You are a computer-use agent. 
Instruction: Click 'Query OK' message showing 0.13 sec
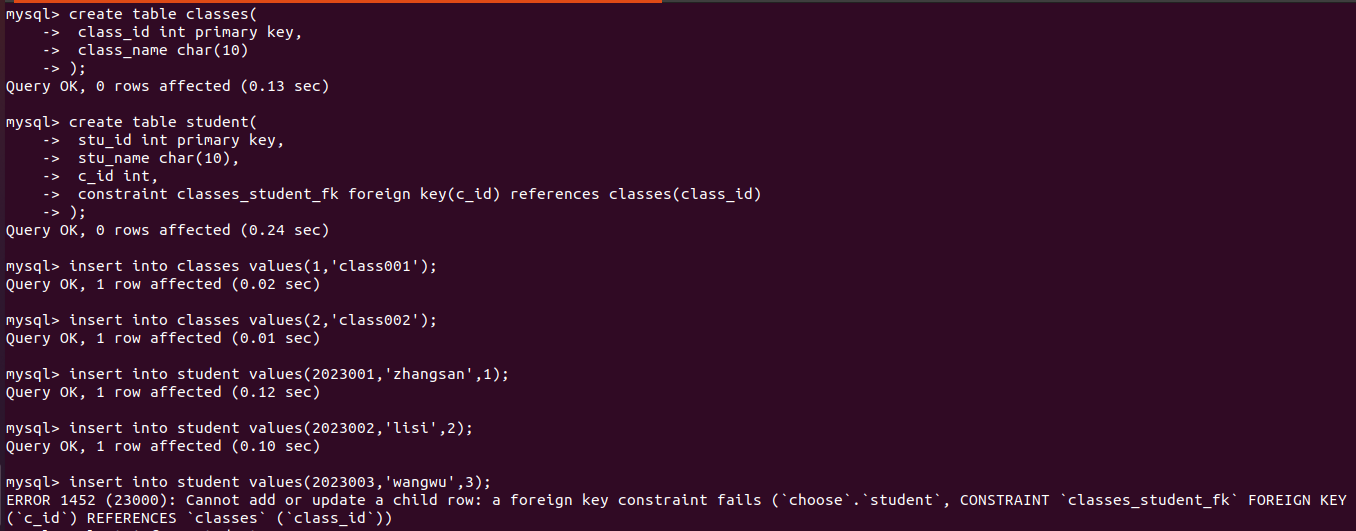tap(167, 86)
